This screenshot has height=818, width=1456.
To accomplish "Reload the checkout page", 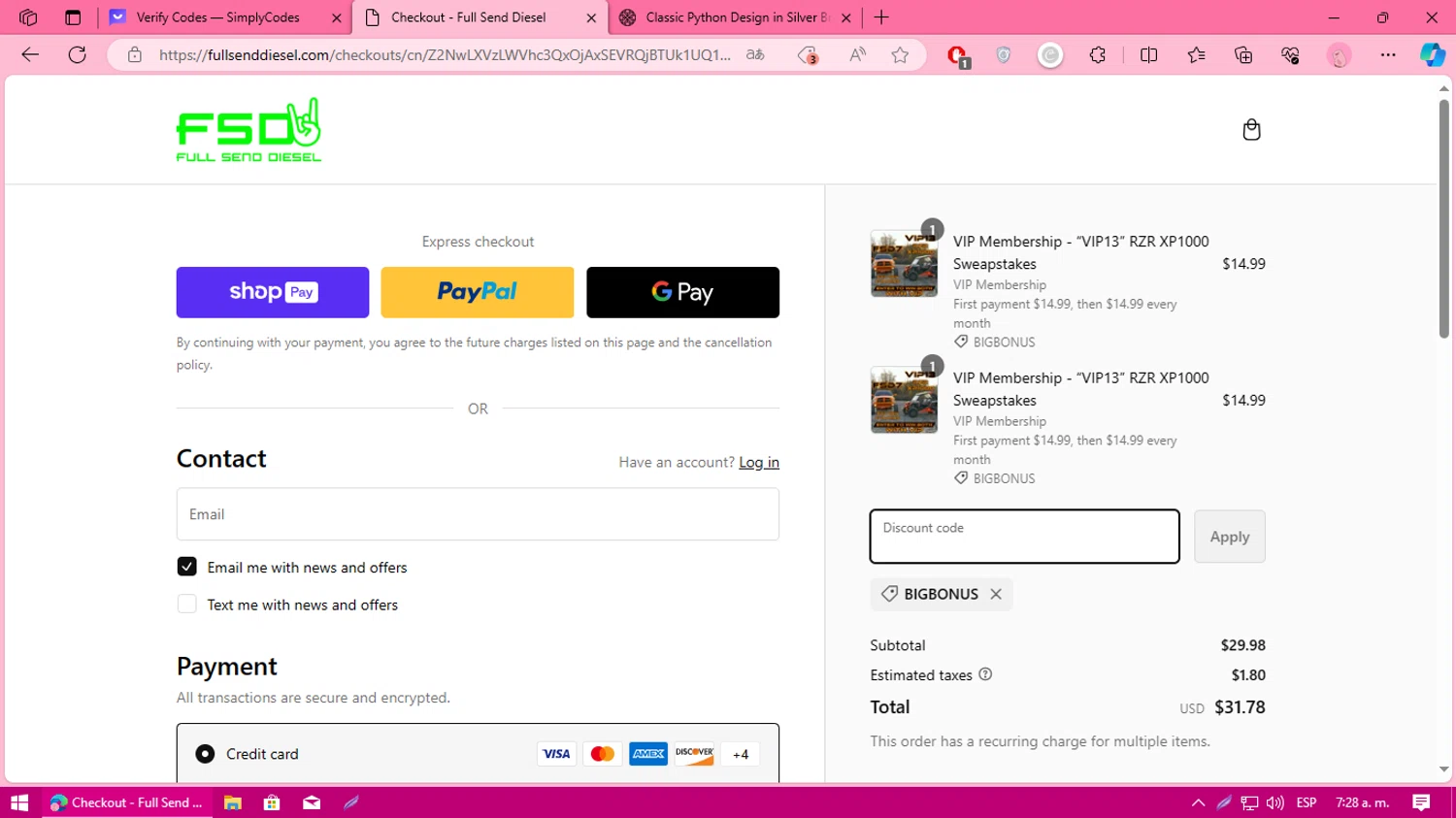I will point(78,55).
